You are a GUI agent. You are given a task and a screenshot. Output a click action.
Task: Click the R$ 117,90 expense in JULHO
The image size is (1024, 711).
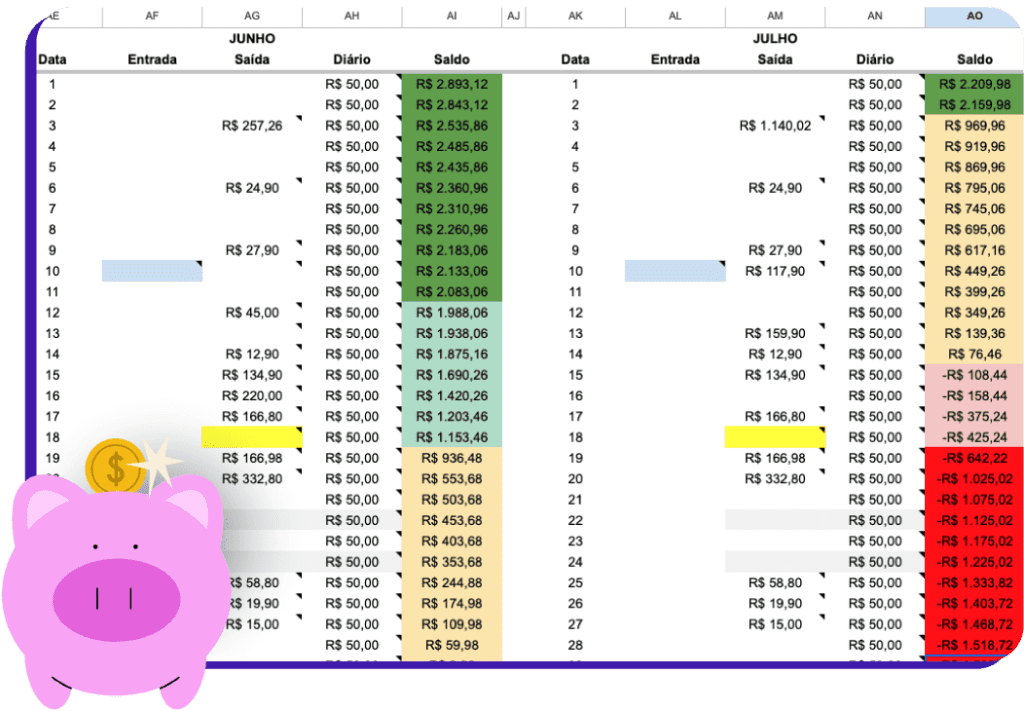click(x=775, y=271)
